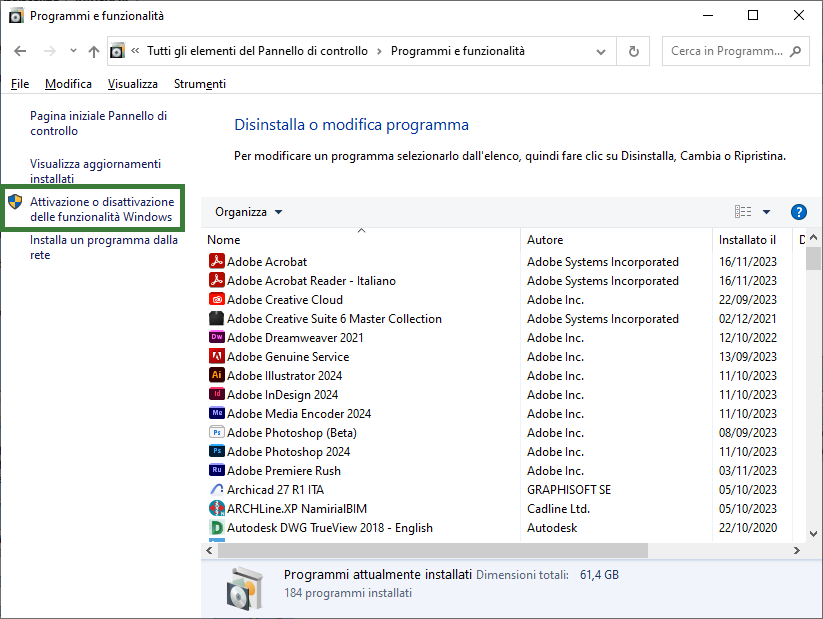This screenshot has height=619, width=823.
Task: Select the Adobe Premiere Rush name text
Action: (284, 470)
